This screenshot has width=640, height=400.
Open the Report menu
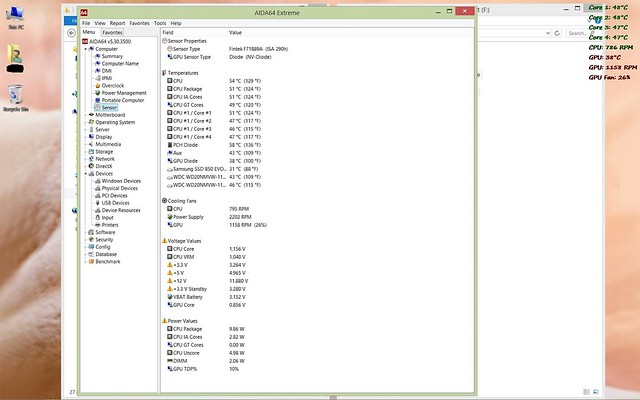point(117,23)
